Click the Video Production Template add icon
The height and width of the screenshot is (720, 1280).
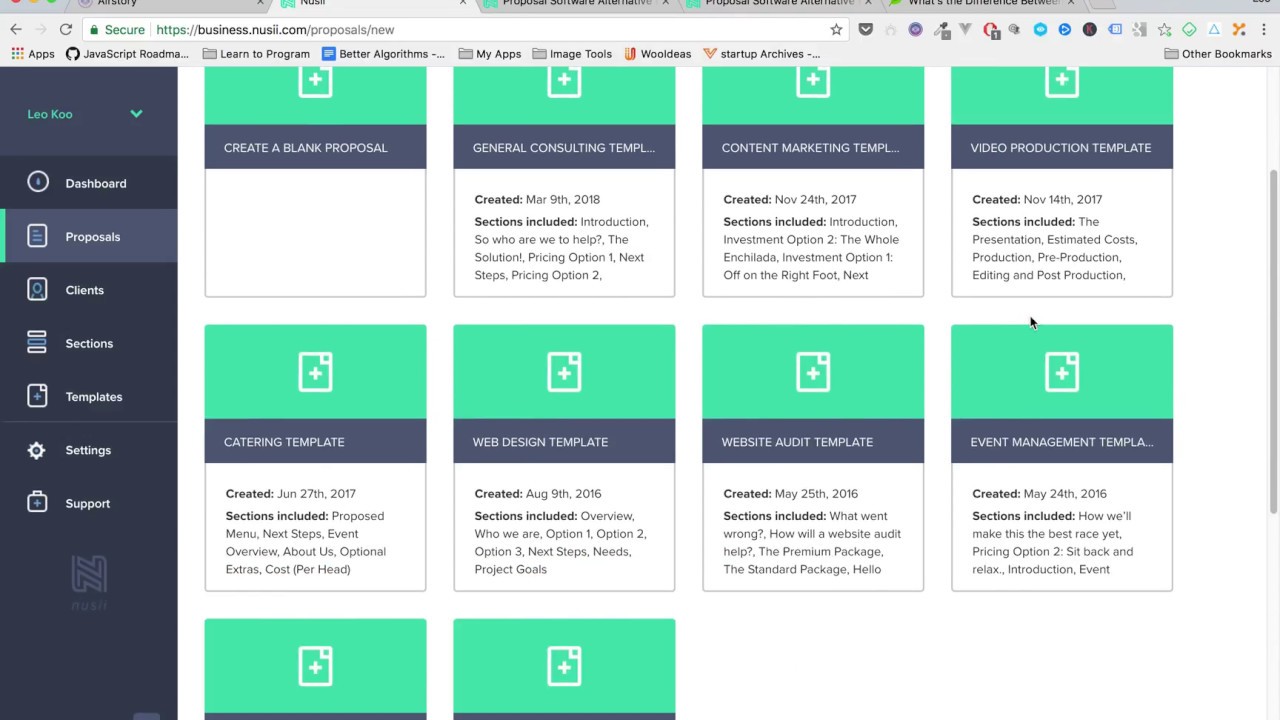[1061, 80]
